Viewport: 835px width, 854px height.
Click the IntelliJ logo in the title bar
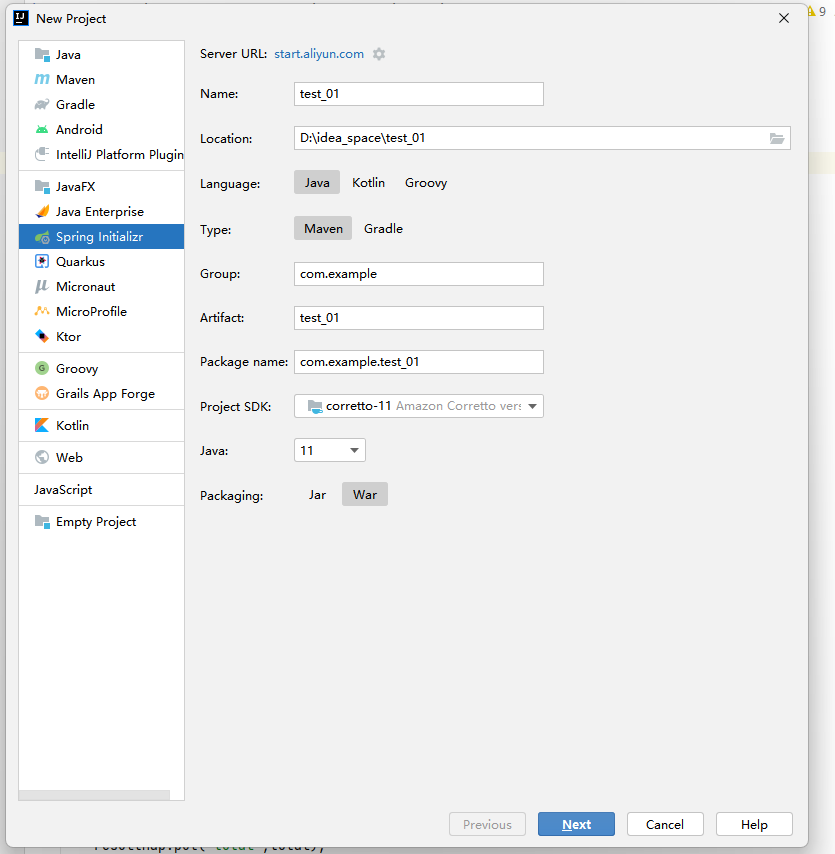21,18
